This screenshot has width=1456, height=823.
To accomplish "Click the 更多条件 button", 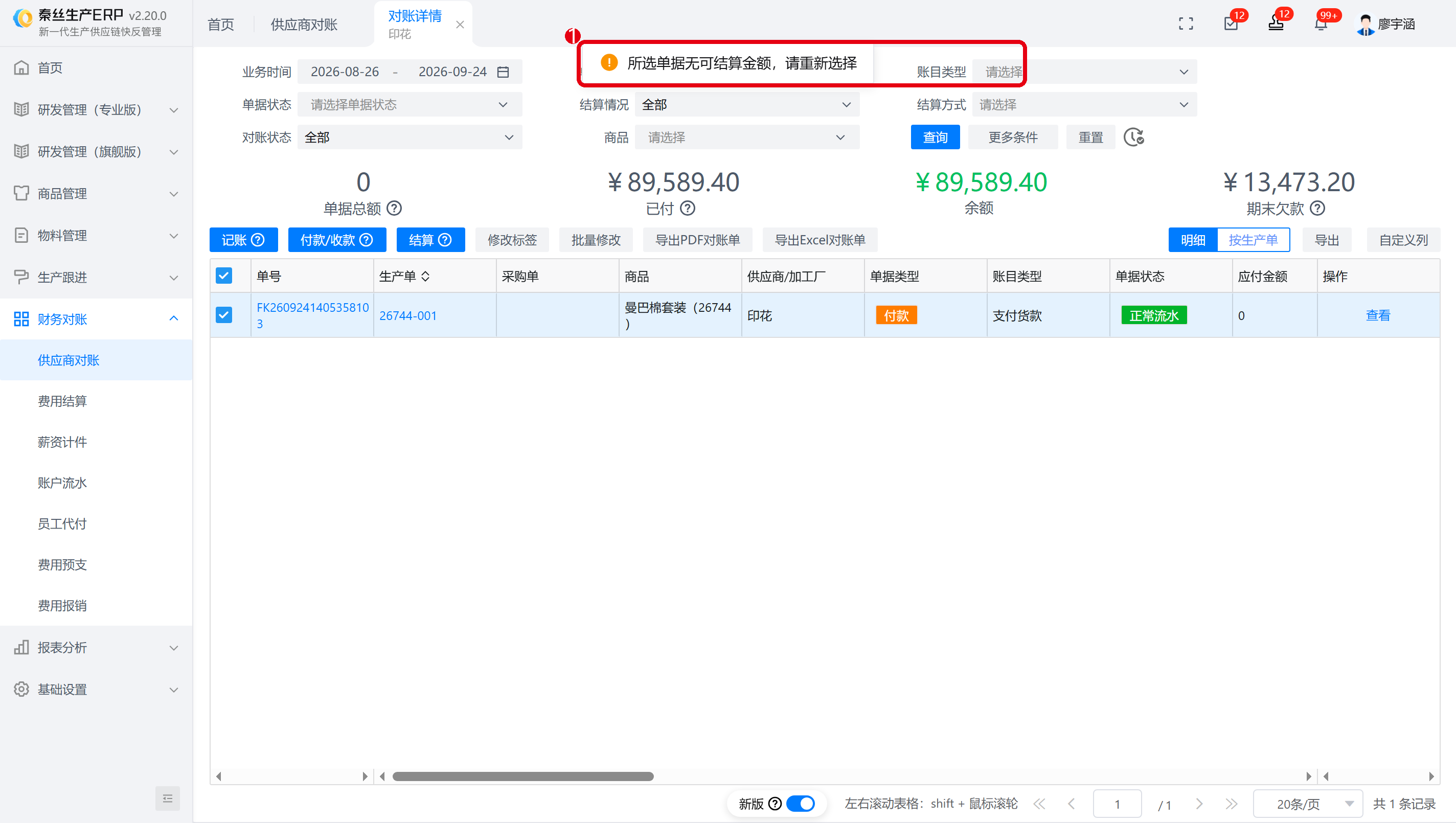I will [1013, 138].
